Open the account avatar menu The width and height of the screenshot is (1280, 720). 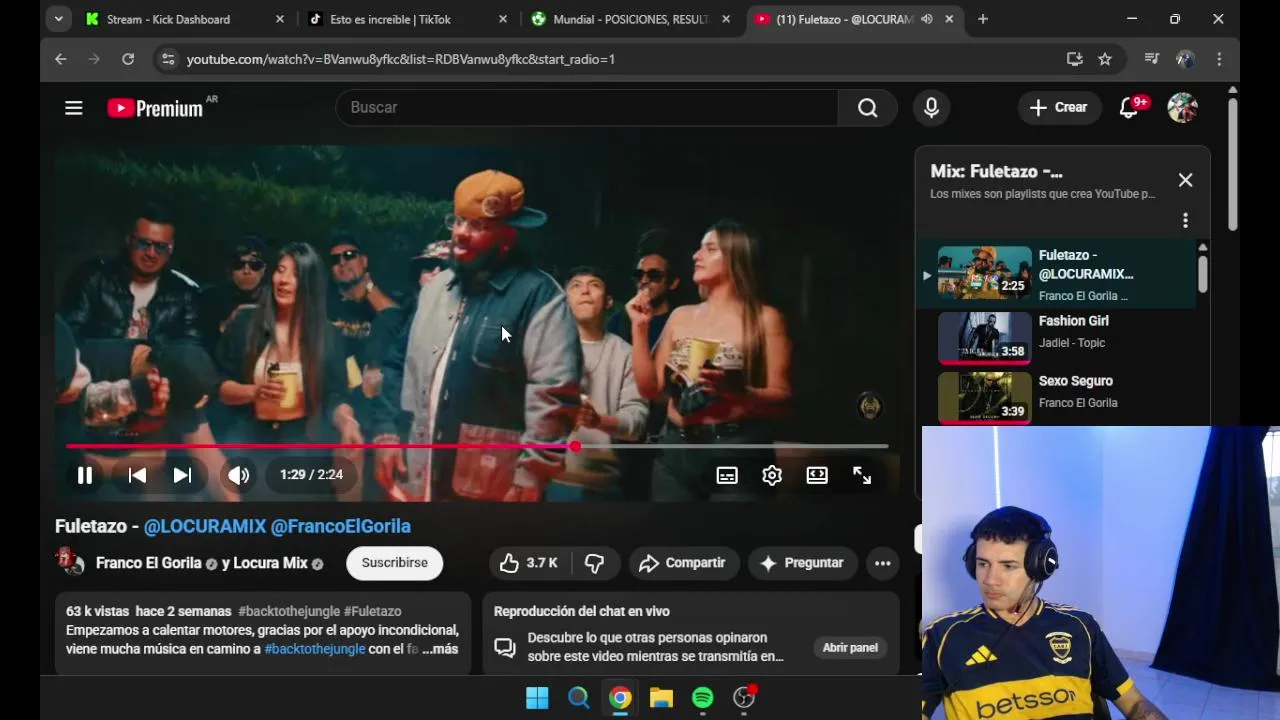pos(1182,107)
